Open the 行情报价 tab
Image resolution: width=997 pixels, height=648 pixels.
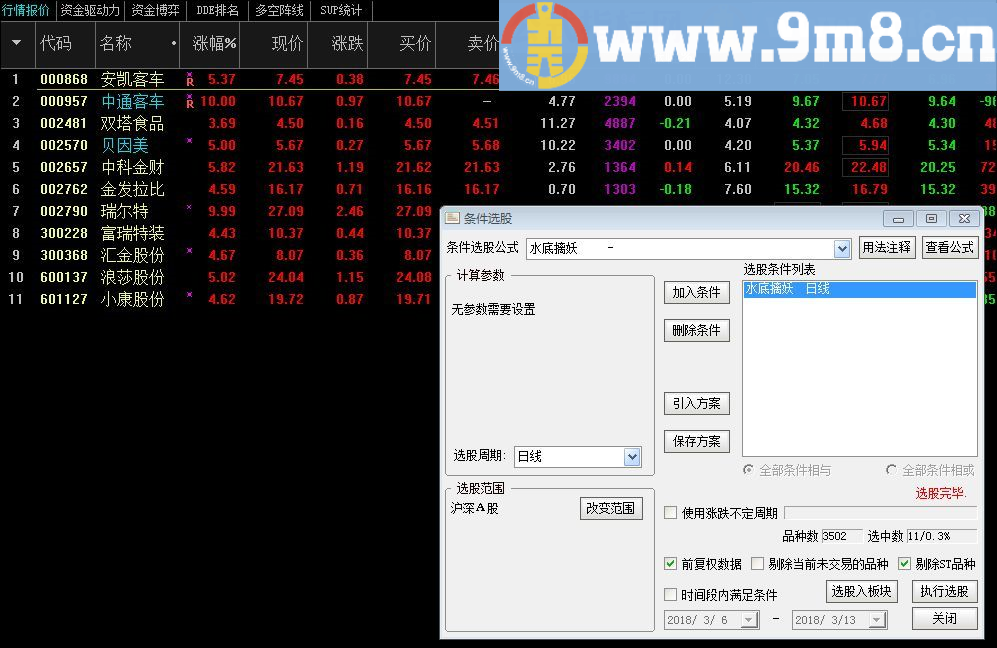(26, 10)
